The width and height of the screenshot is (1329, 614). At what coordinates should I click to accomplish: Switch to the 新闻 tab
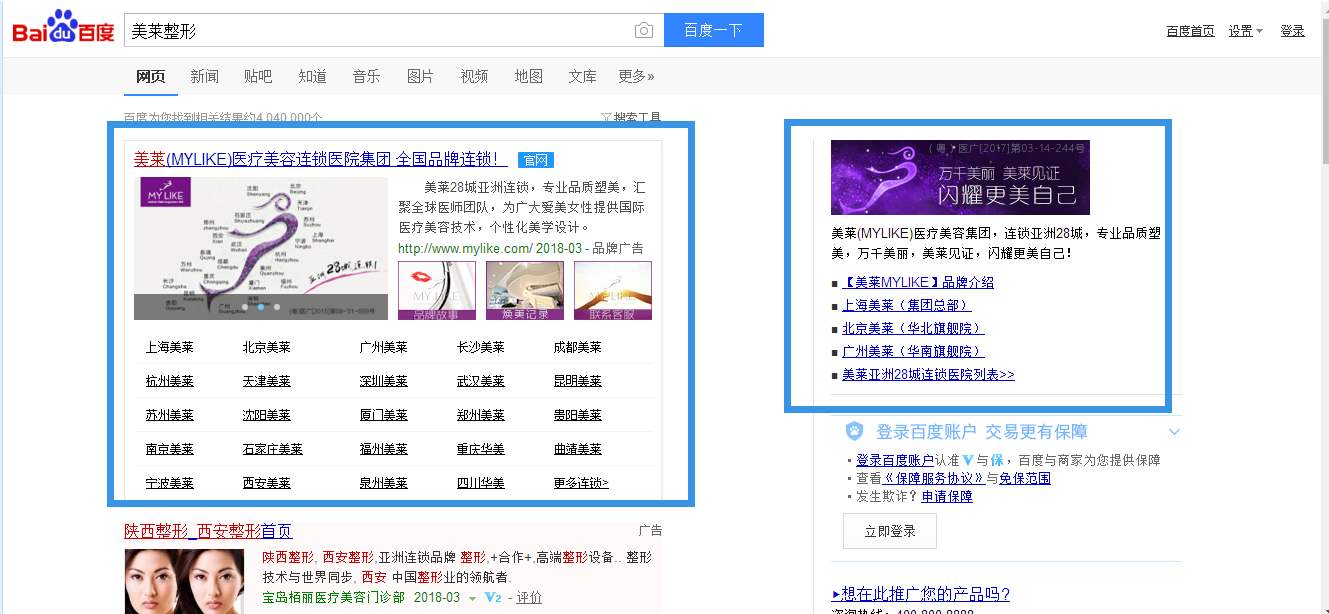point(204,76)
